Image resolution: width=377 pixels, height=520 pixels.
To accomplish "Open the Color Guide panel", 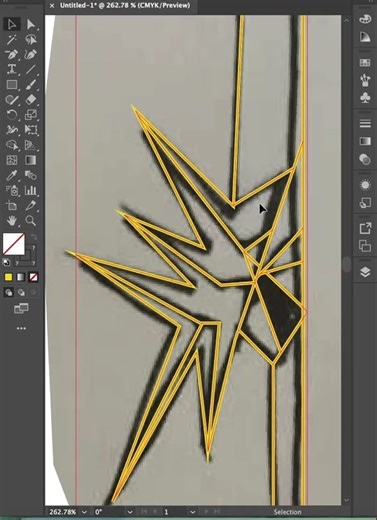I will pos(365,37).
